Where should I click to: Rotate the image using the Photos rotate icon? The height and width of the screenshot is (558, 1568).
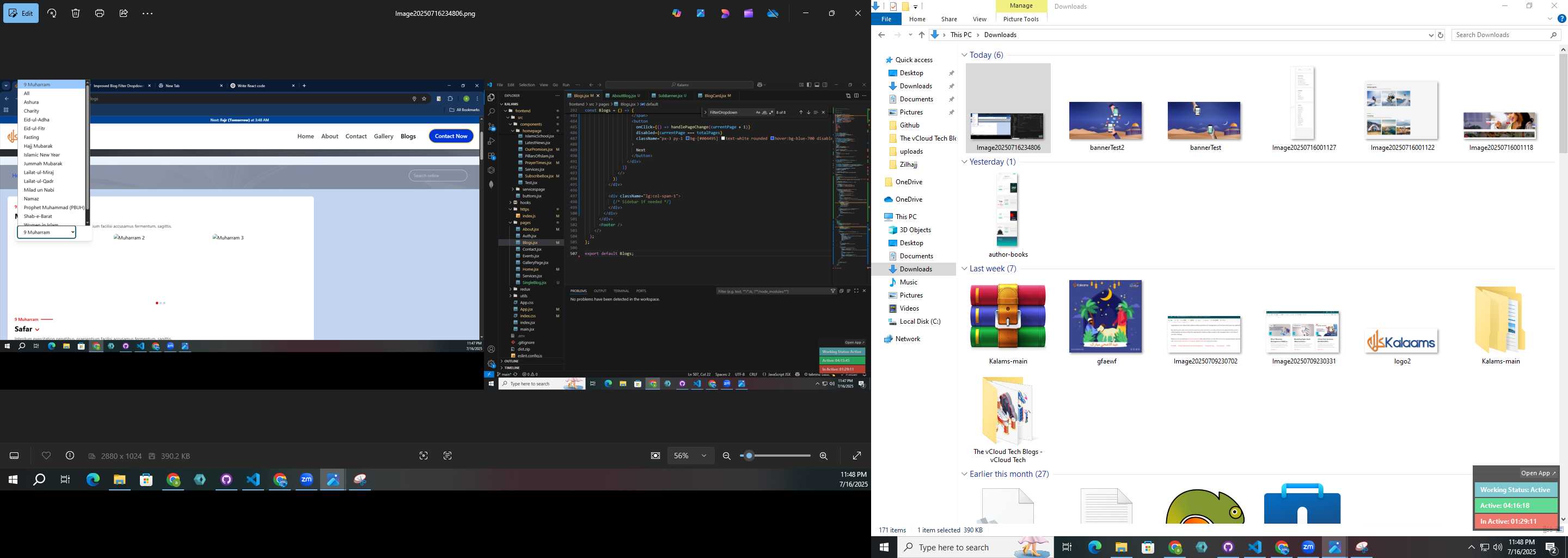coord(52,13)
